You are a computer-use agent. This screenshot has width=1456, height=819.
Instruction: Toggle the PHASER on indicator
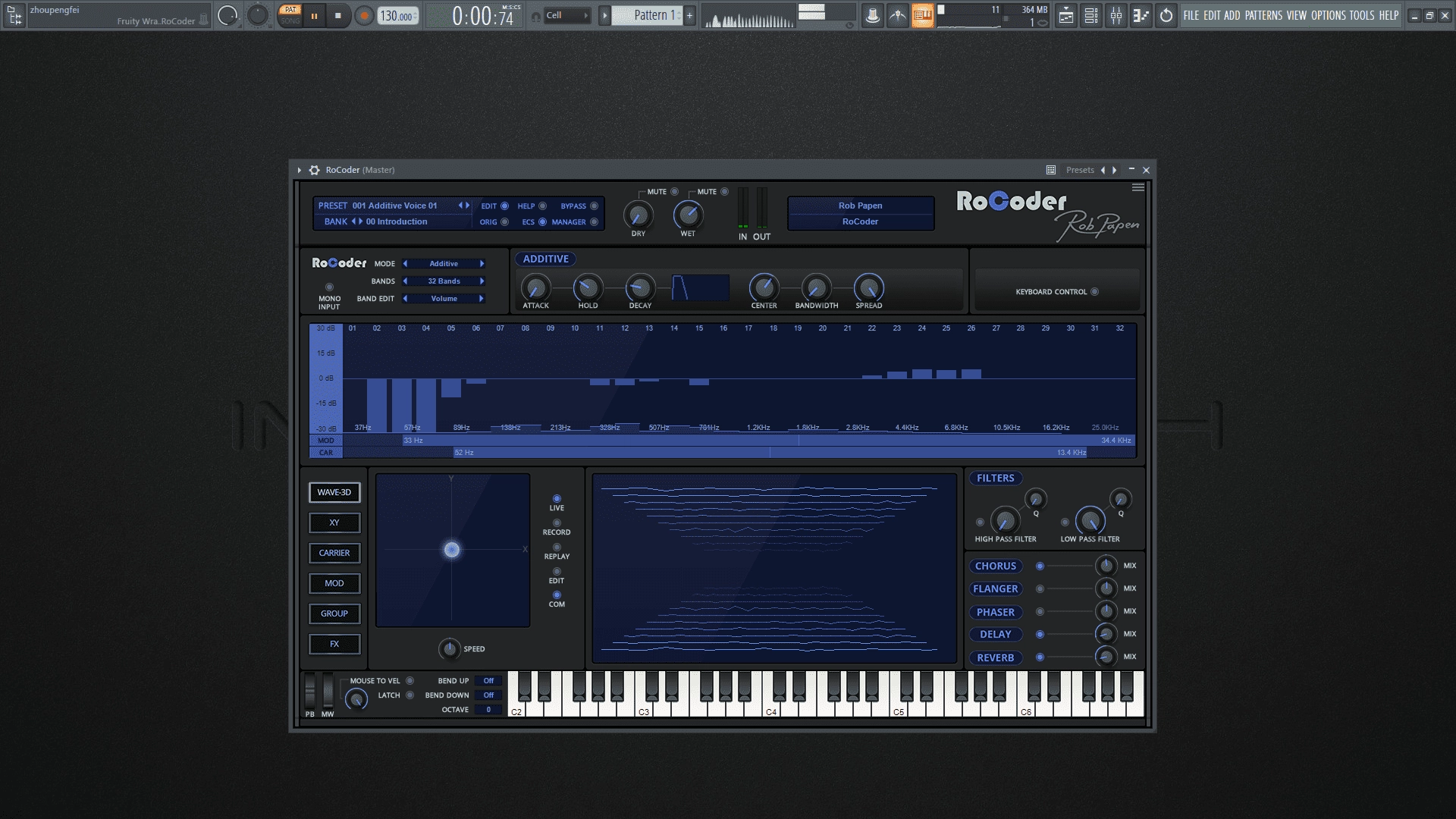(x=1040, y=612)
